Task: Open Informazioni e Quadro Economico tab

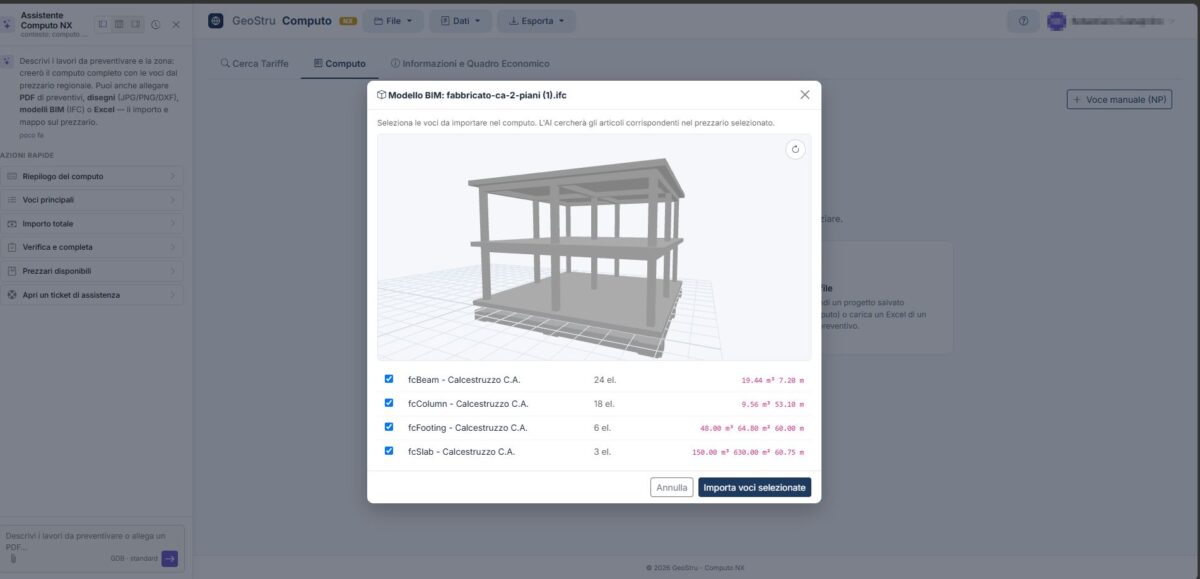Action: [x=470, y=63]
